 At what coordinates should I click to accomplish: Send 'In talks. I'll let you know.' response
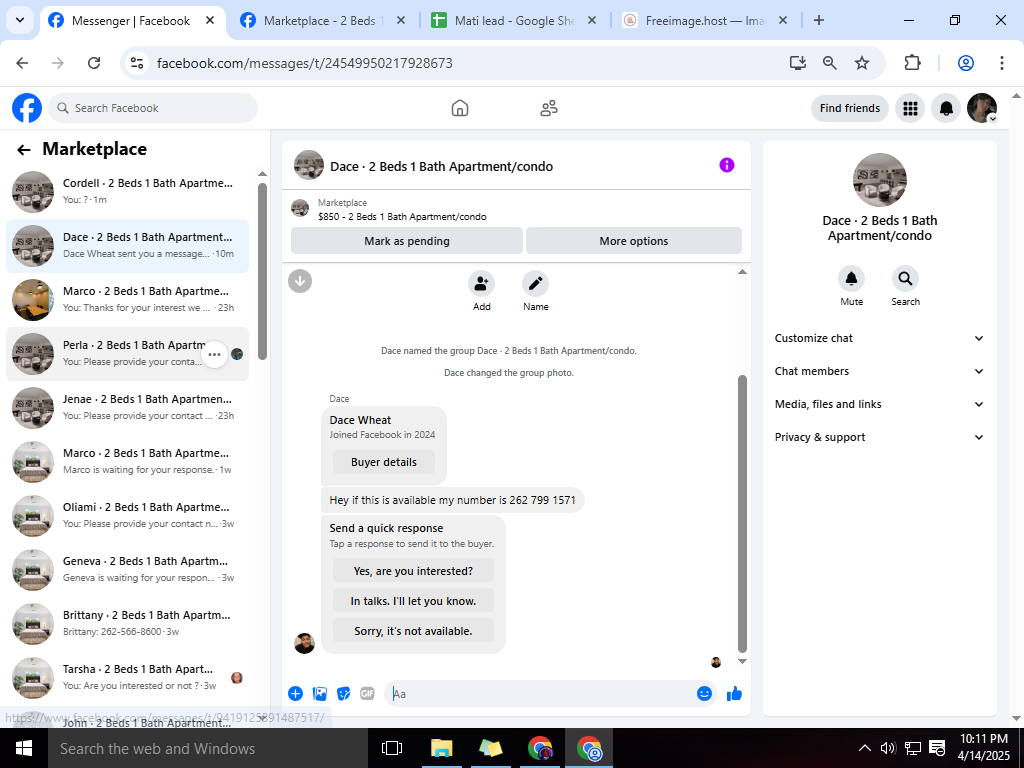coord(413,601)
